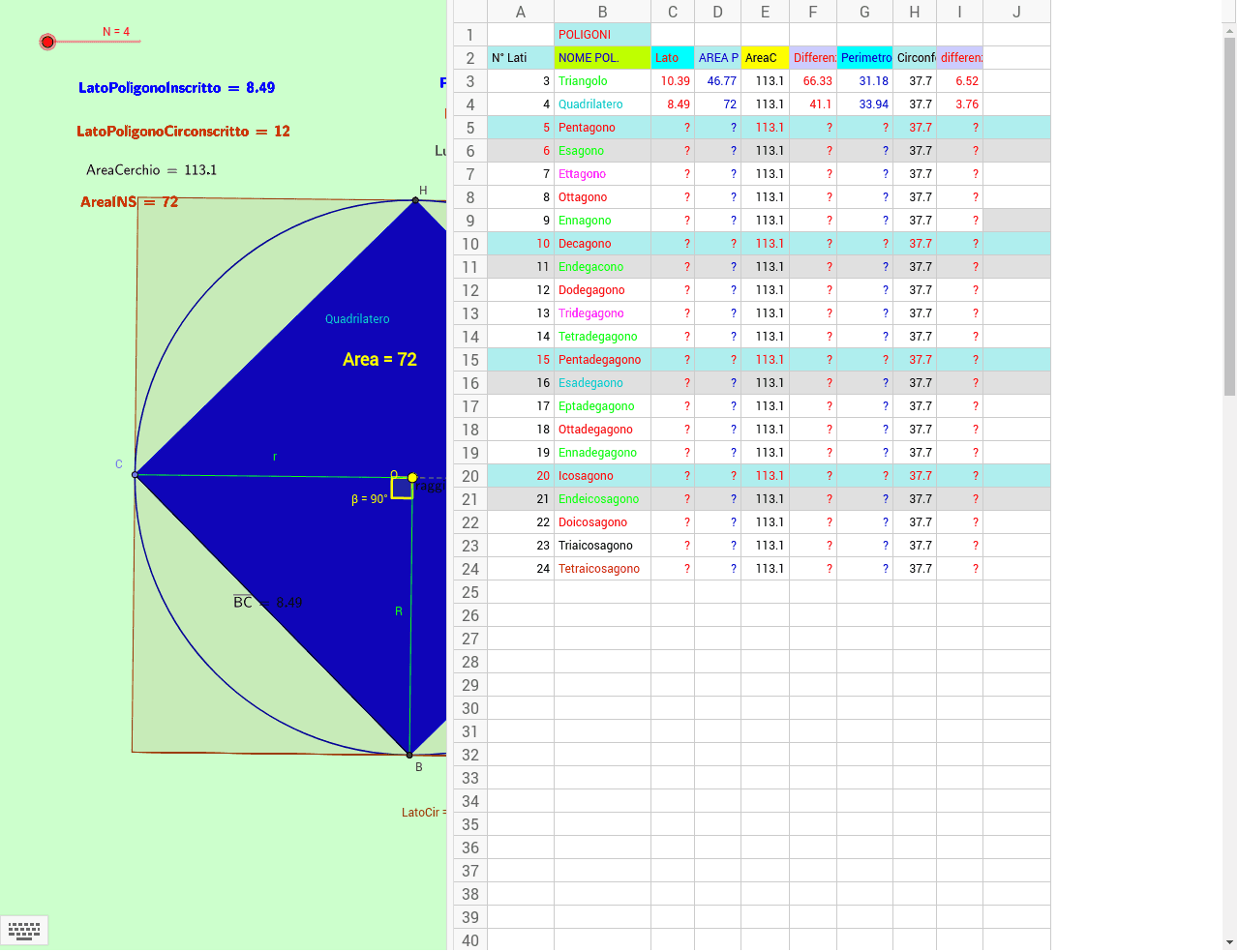Click the AreaINS = 72 label
1239x952 pixels.
(129, 202)
